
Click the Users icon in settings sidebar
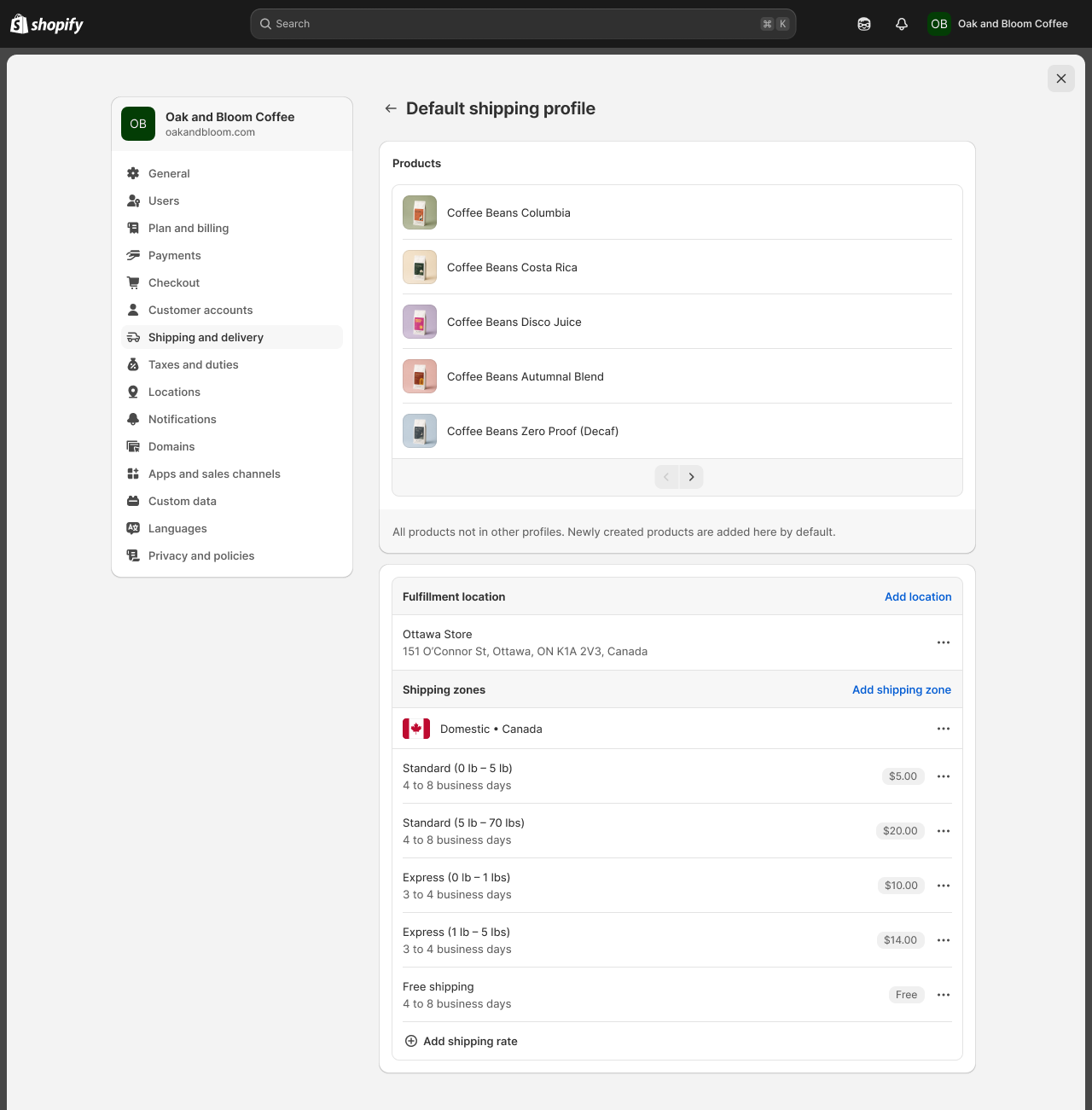(133, 200)
